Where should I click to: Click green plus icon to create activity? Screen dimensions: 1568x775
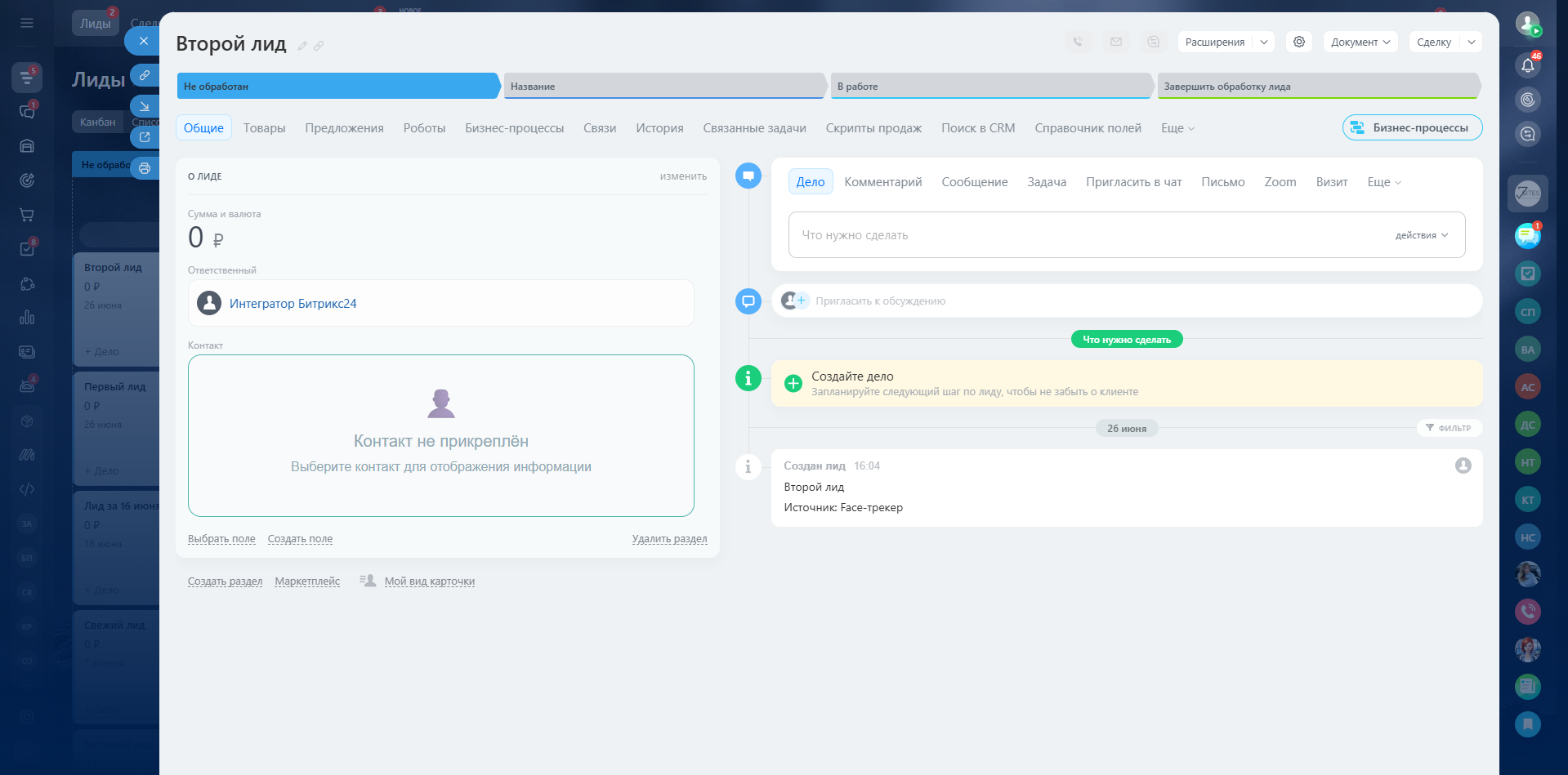click(x=793, y=383)
